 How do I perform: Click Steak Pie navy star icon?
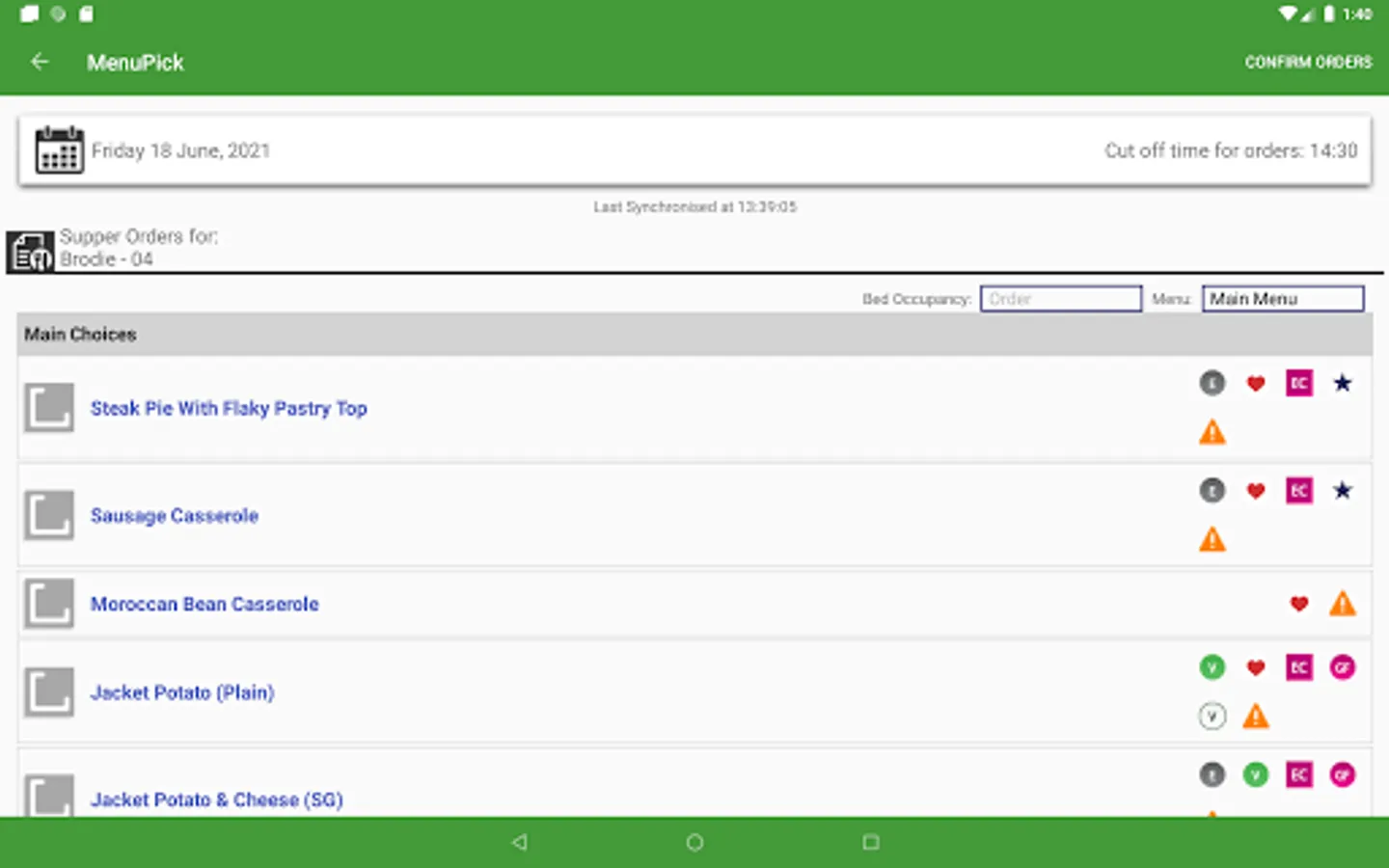coord(1343,383)
